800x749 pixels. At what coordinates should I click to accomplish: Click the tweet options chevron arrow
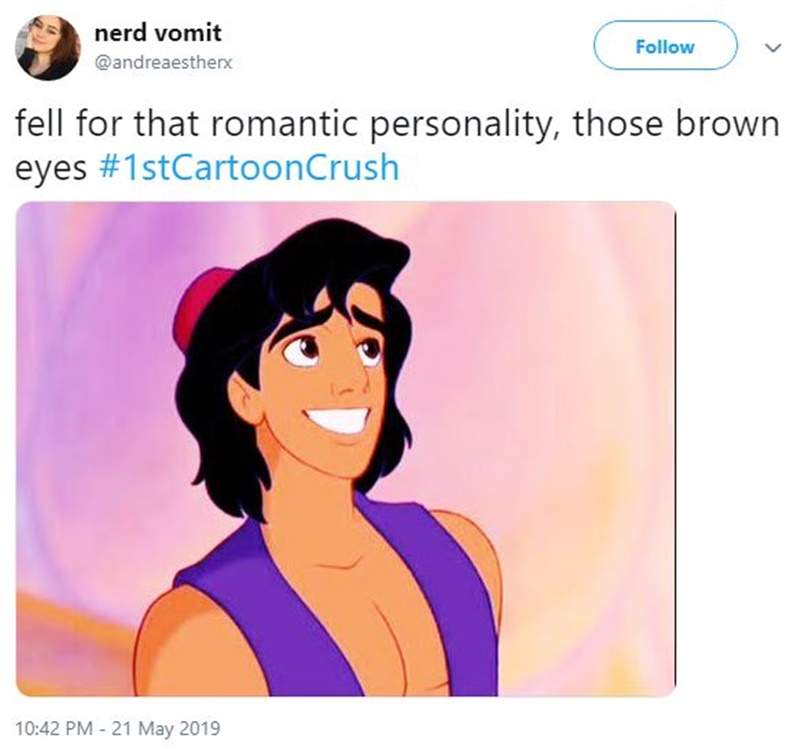(768, 47)
